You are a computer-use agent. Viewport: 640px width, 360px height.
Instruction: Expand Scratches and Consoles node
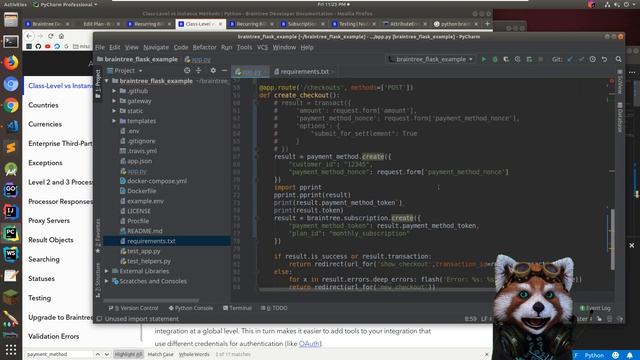click(x=107, y=281)
